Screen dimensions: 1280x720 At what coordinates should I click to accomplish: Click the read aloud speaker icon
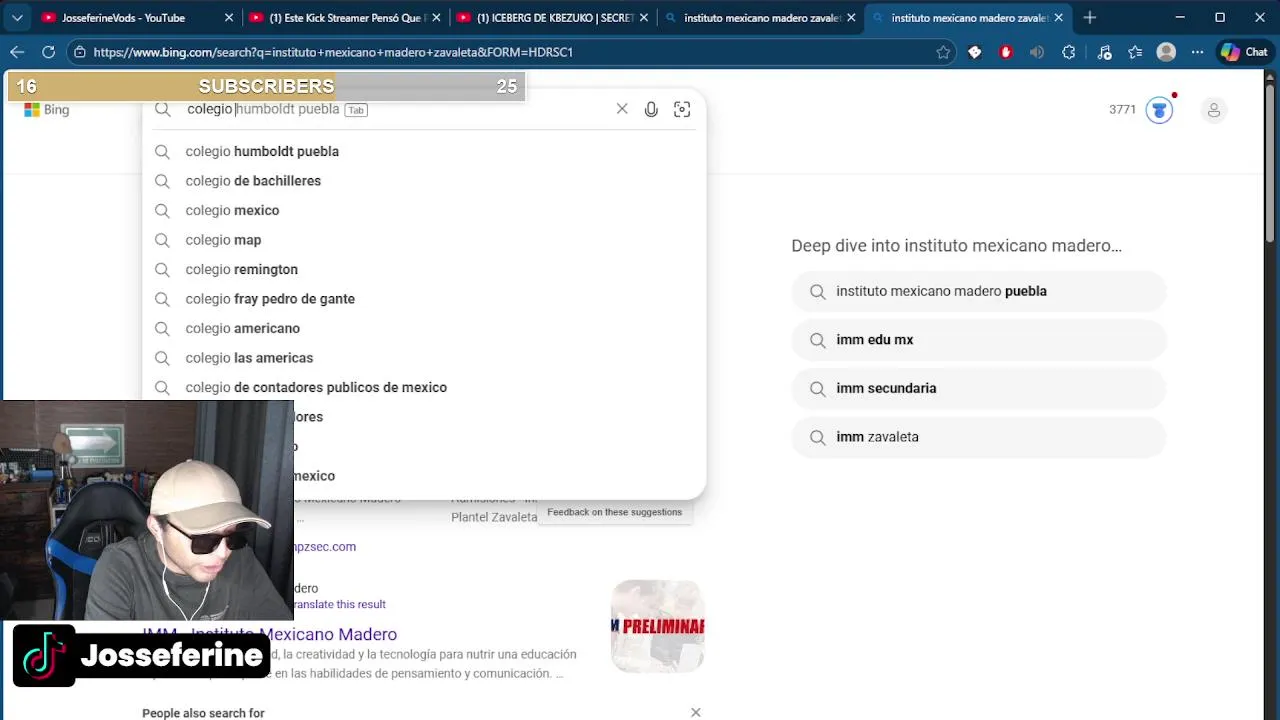[1037, 52]
